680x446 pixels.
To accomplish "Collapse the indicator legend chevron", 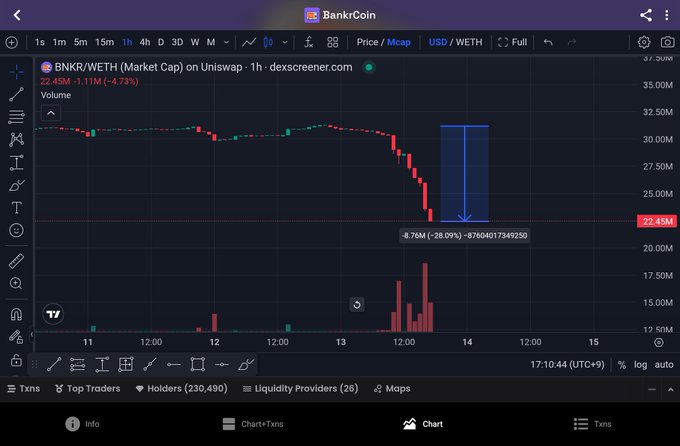I will point(51,113).
